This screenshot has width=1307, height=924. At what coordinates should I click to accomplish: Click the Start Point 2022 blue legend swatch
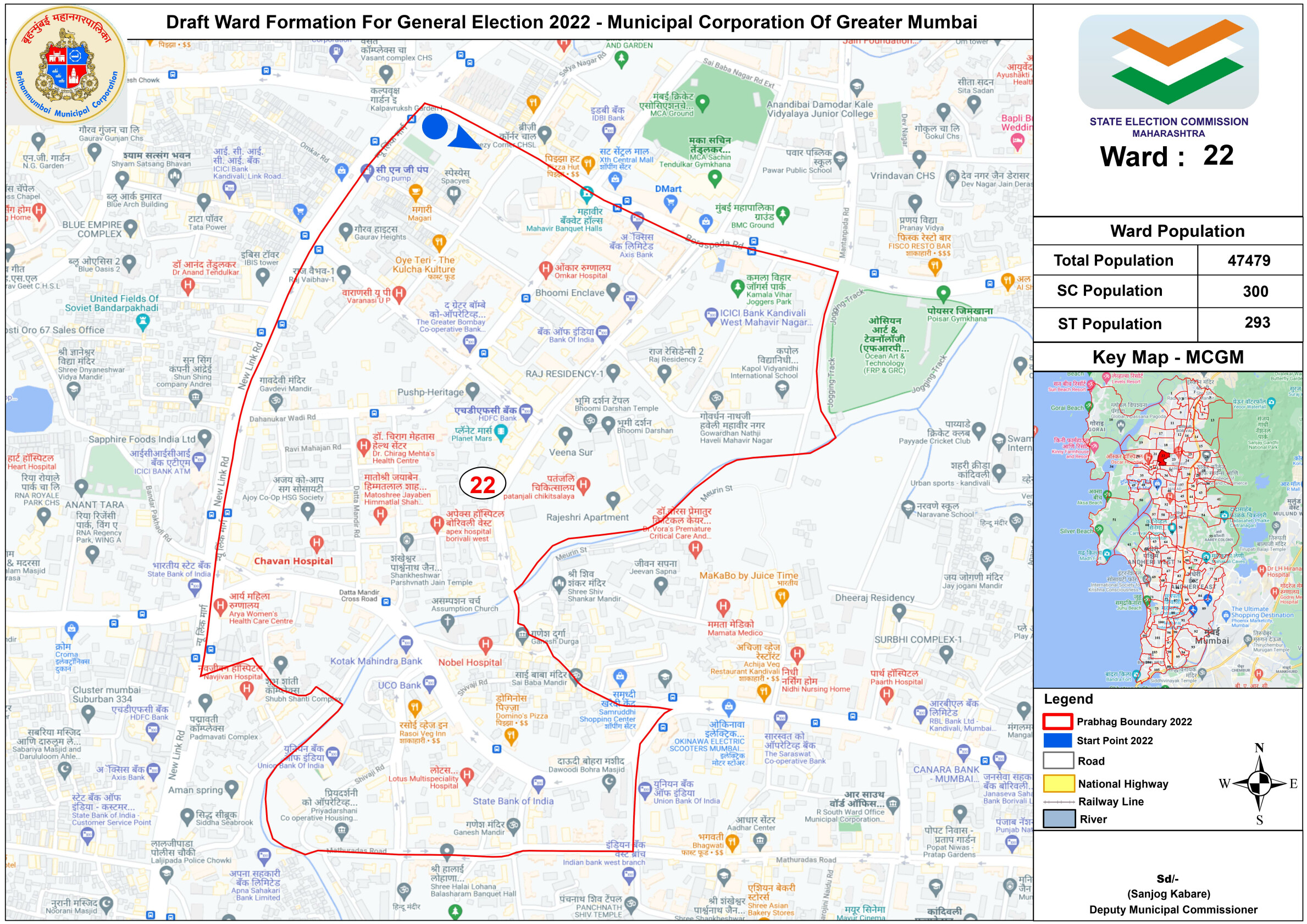[1057, 740]
